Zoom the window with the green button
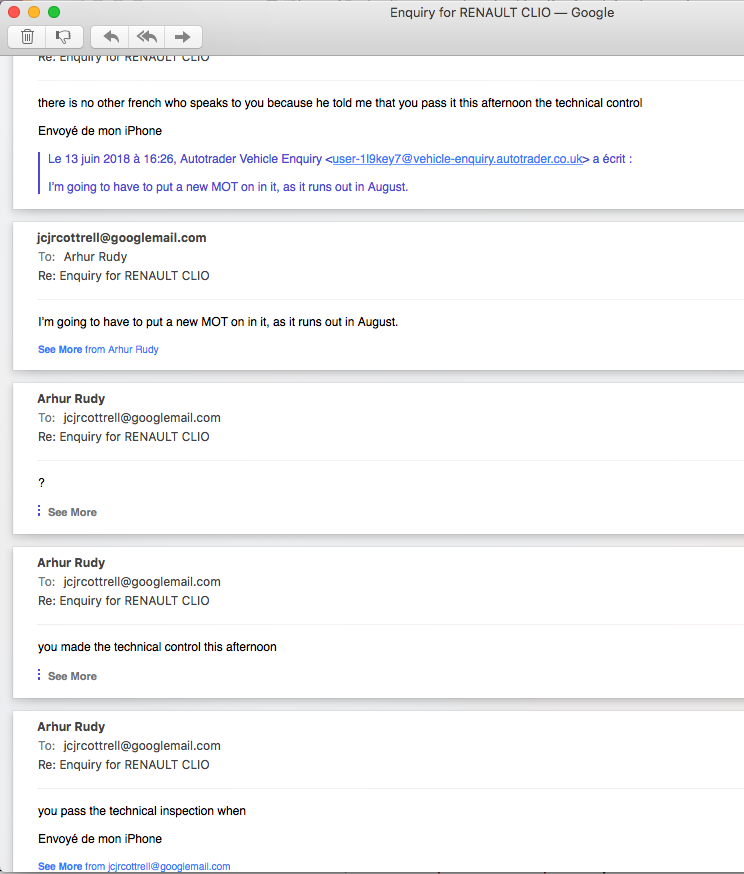This screenshot has width=744, height=874. click(x=54, y=12)
